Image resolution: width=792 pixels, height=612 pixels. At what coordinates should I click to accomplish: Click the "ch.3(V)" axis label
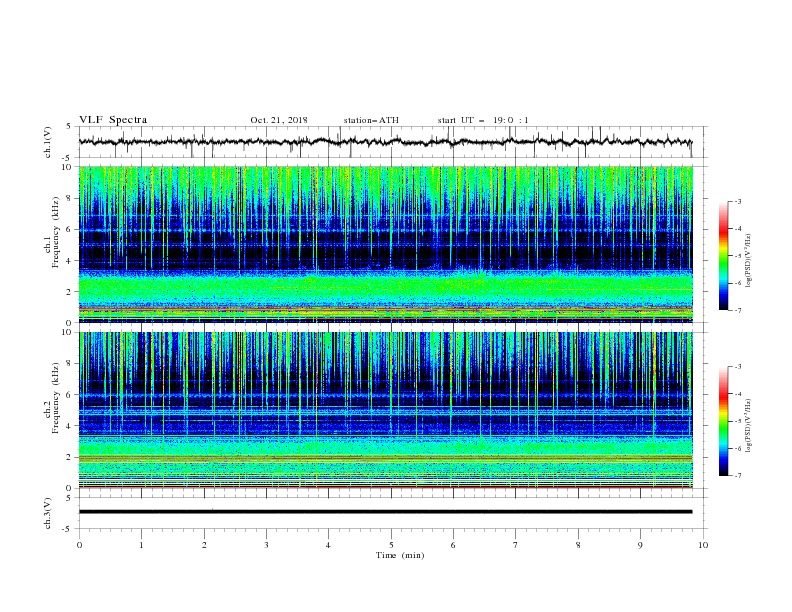click(x=48, y=513)
